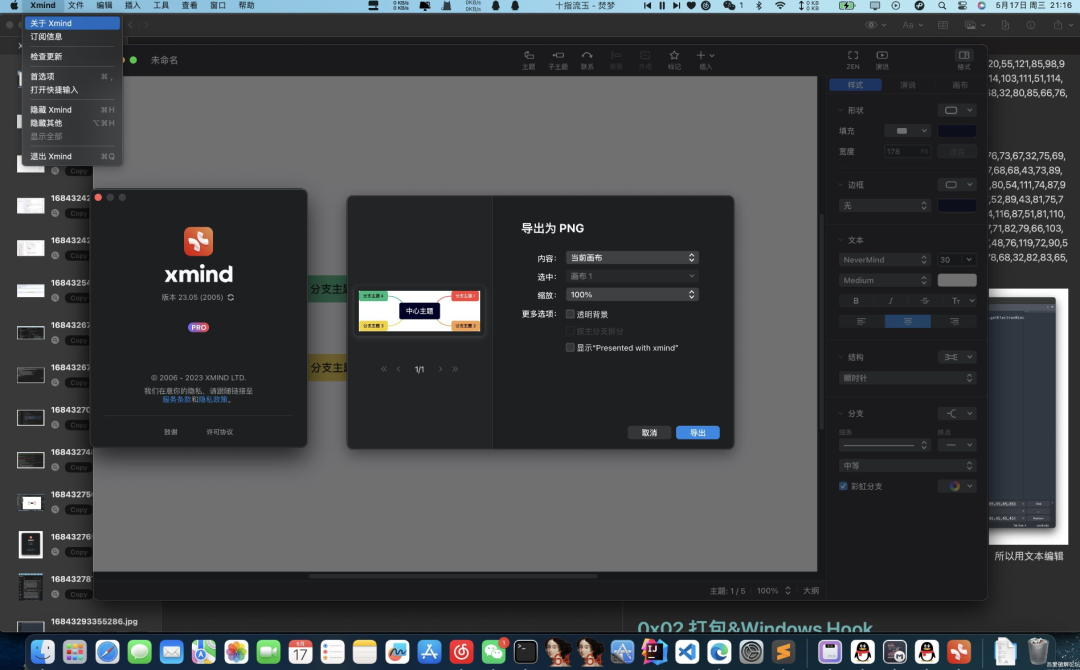
Task: Collapse the text (文本) section
Action: [841, 240]
